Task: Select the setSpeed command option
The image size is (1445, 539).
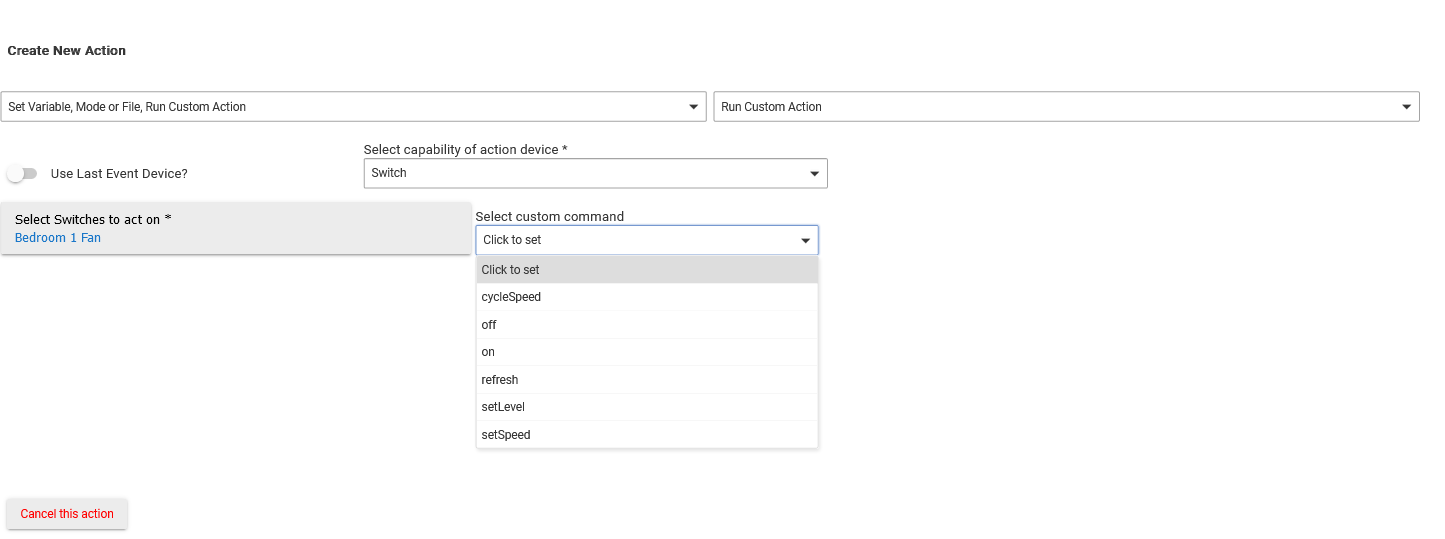Action: coord(506,435)
